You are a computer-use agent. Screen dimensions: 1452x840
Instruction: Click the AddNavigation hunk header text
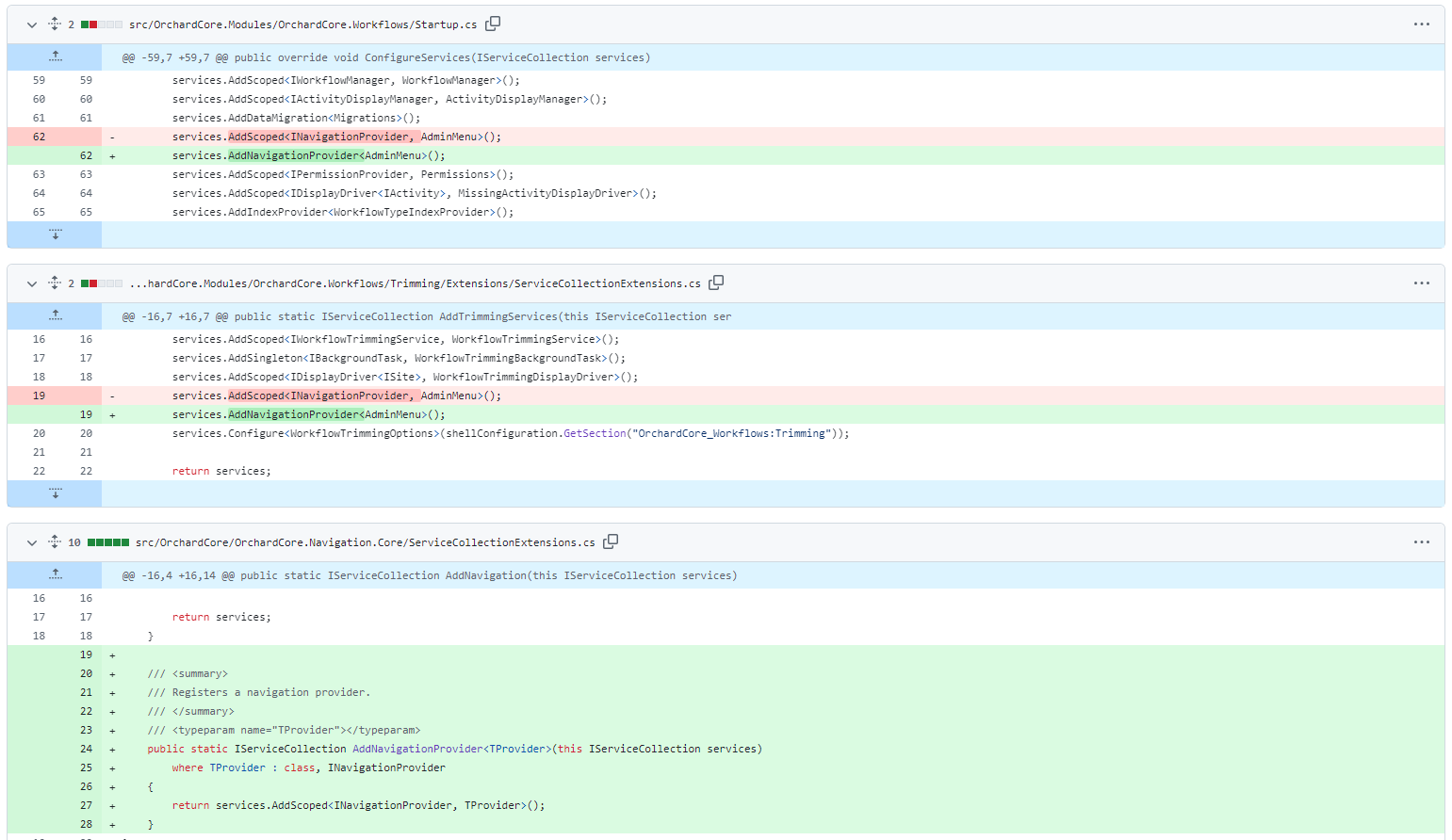[430, 575]
